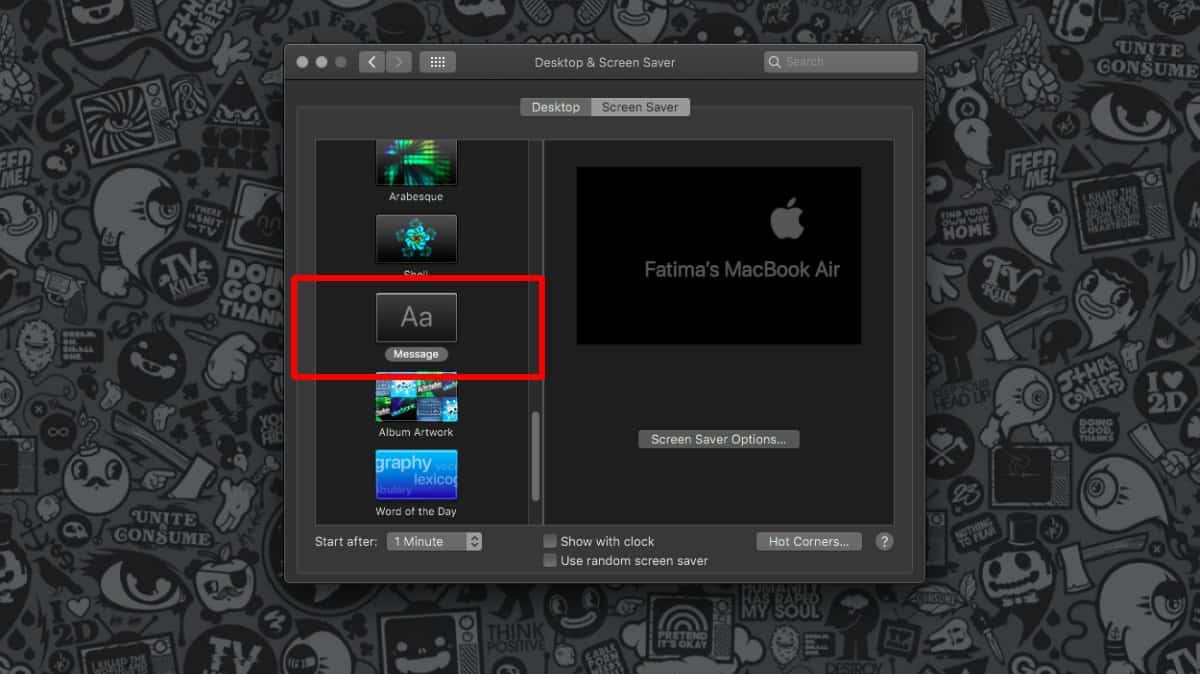Click into the Search field
Image resolution: width=1200 pixels, height=674 pixels.
pyautogui.click(x=840, y=62)
